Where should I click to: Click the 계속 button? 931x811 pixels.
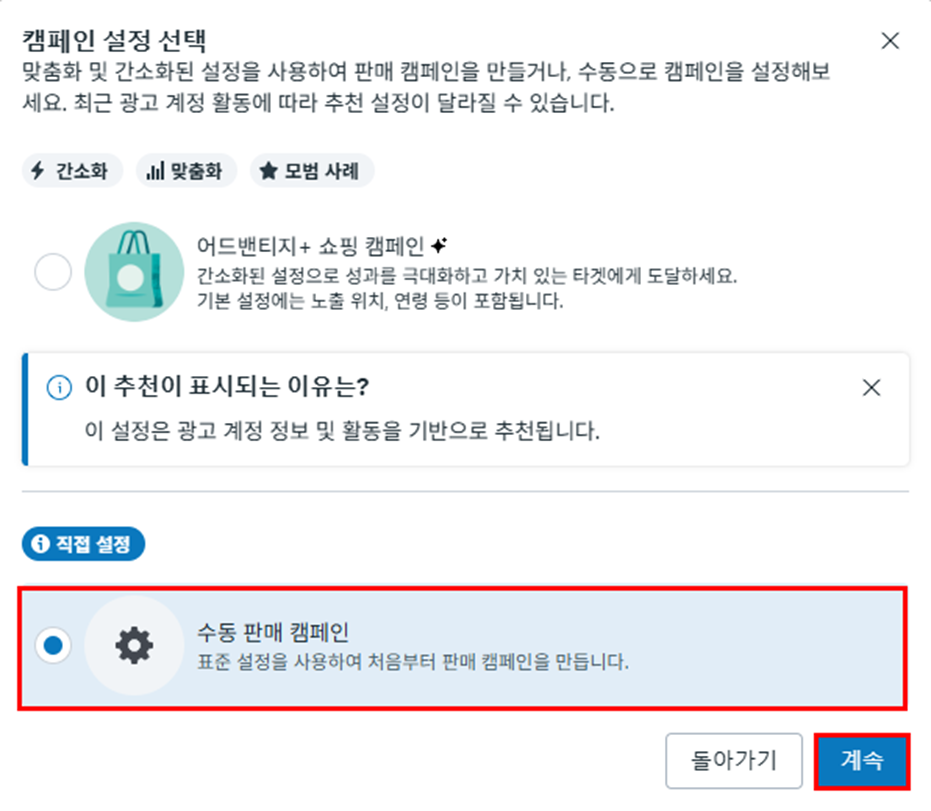coord(862,761)
